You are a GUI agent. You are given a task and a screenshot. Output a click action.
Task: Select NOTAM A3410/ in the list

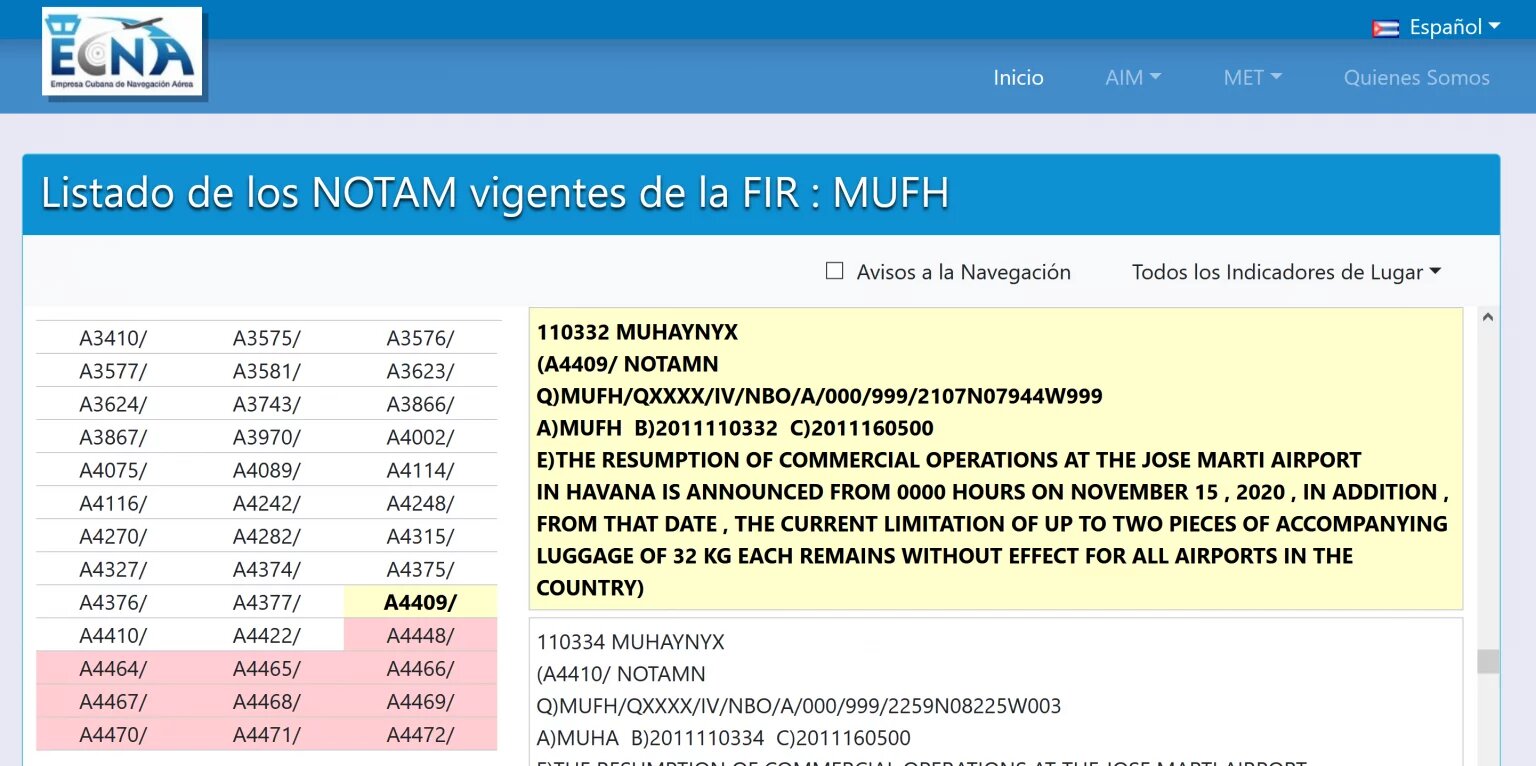coord(113,338)
